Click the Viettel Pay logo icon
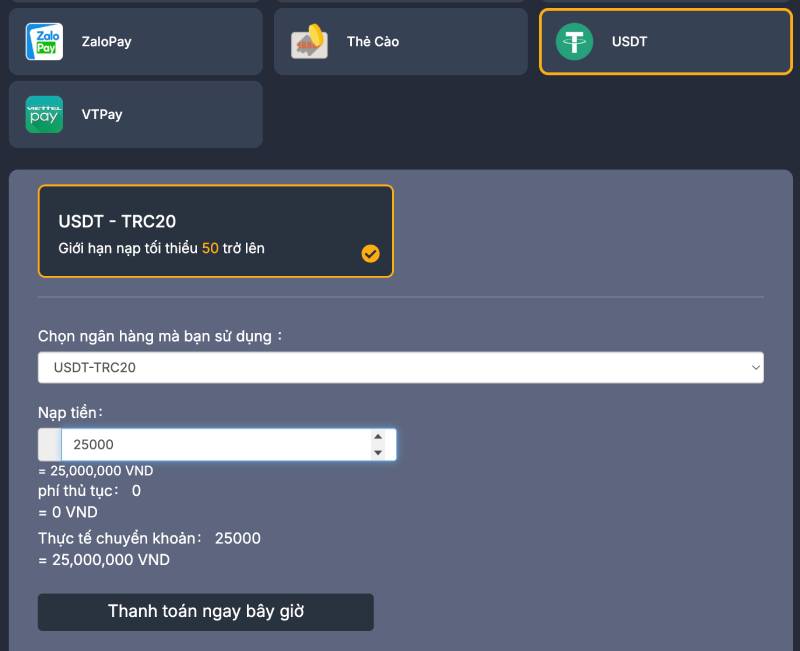800x651 pixels. [44, 114]
